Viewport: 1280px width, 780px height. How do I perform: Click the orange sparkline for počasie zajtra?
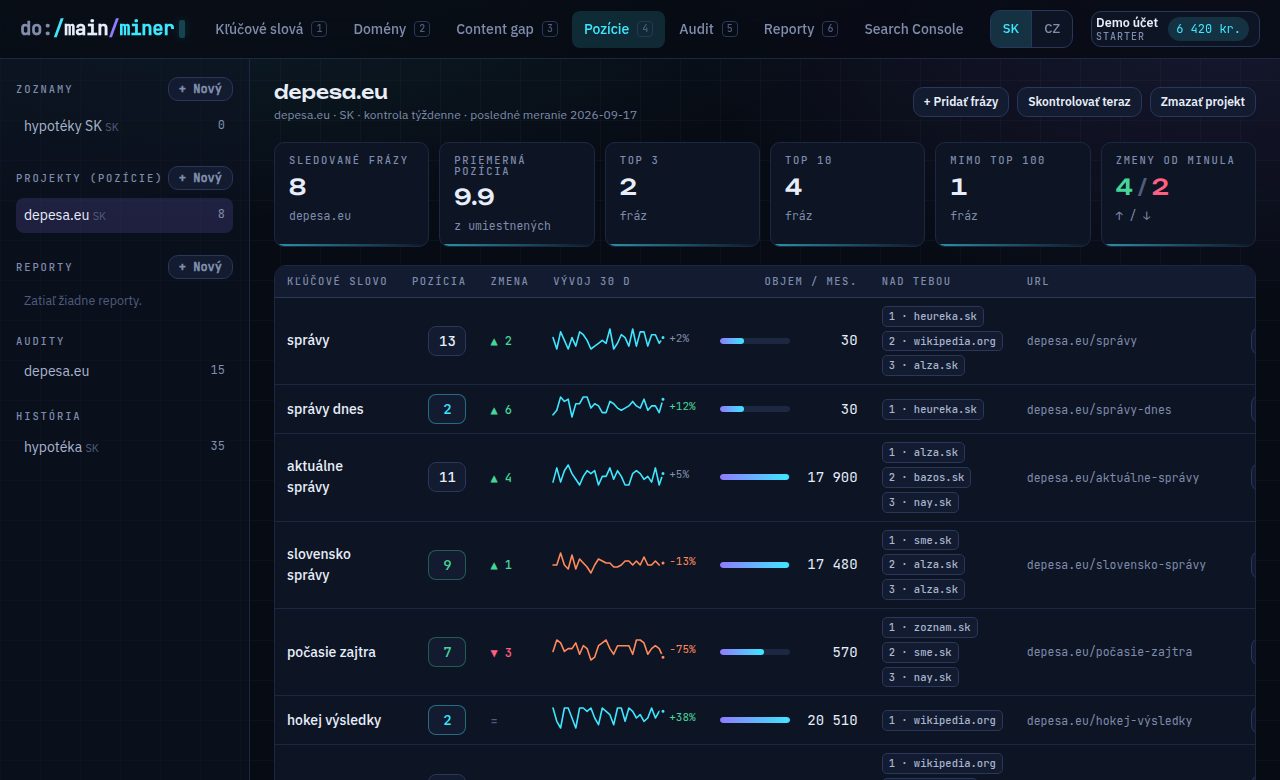coord(609,649)
